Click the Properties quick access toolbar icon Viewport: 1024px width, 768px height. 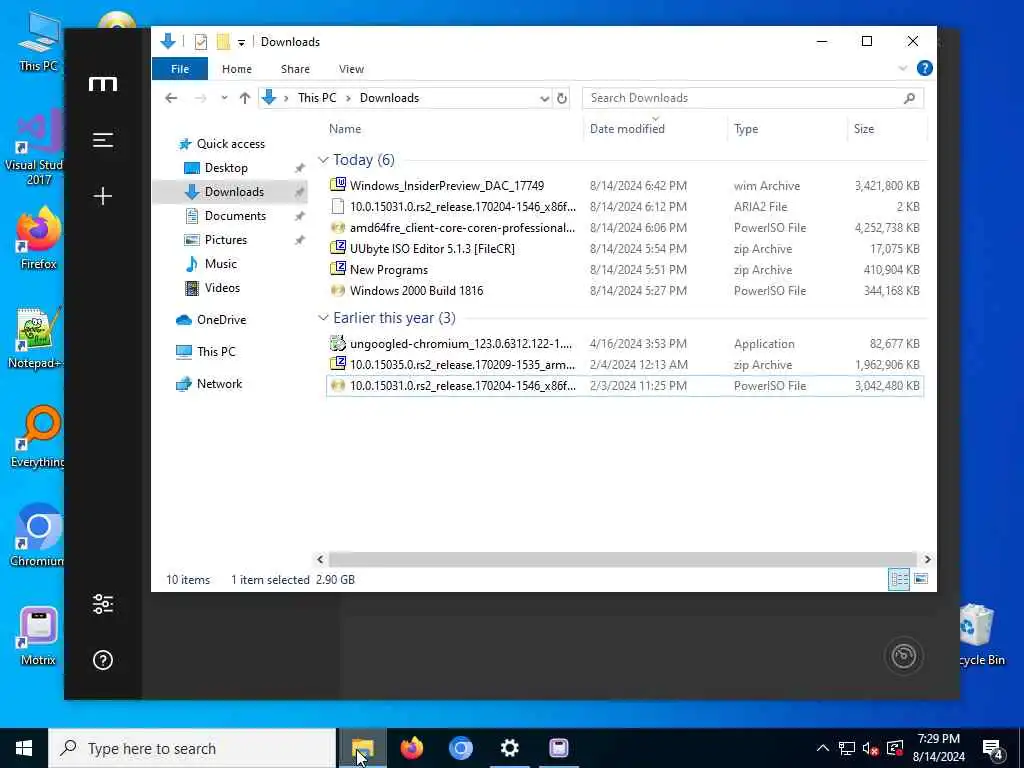(x=200, y=42)
